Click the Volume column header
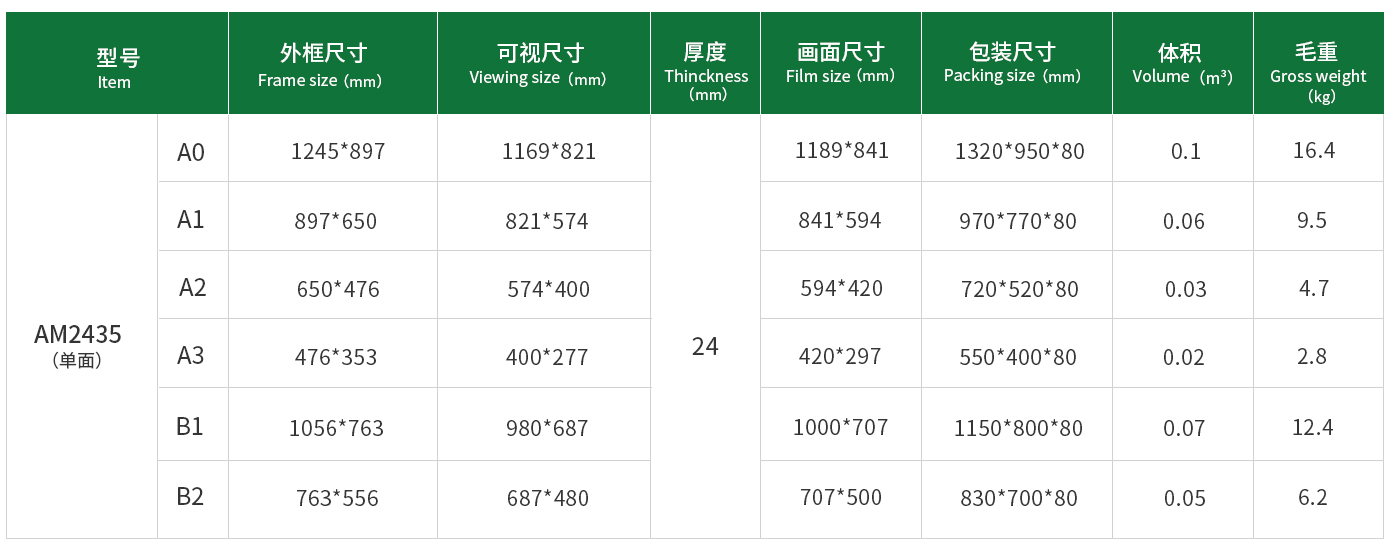1390x554 pixels. (1183, 63)
